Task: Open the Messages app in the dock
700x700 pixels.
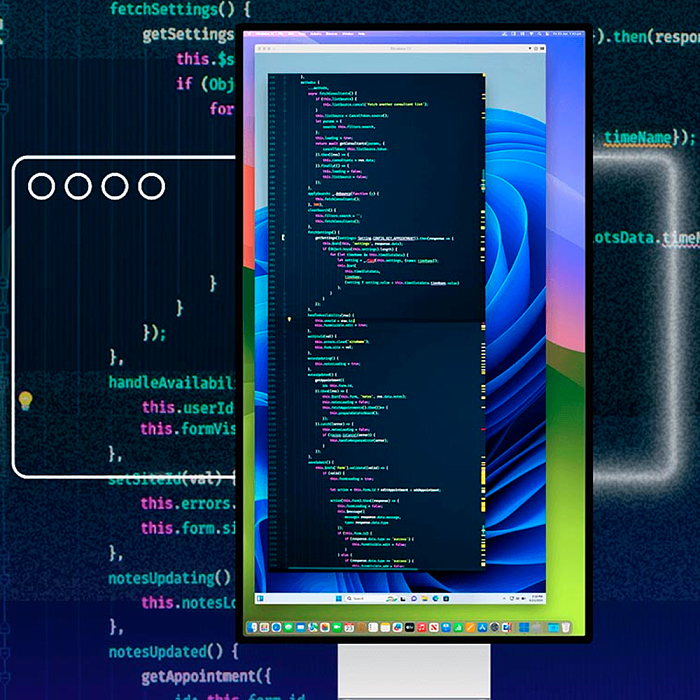Action: click(288, 627)
